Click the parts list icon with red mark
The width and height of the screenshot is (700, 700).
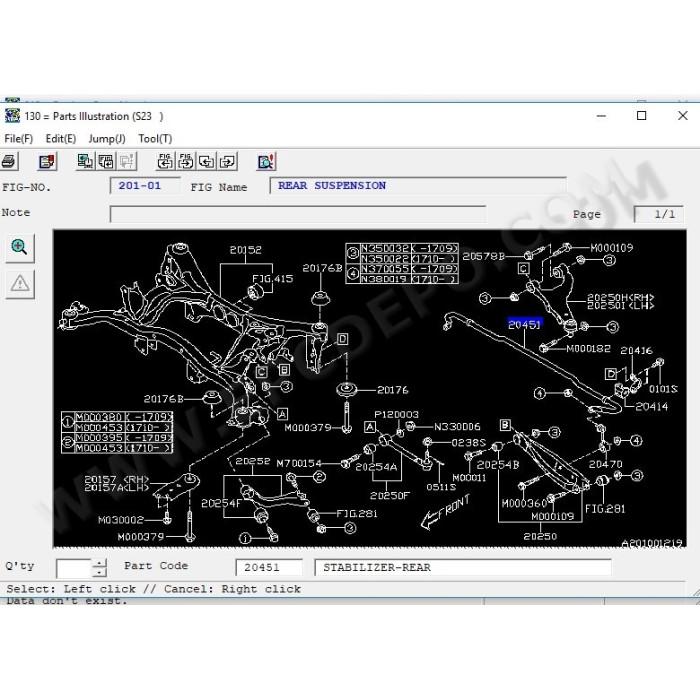[46, 162]
